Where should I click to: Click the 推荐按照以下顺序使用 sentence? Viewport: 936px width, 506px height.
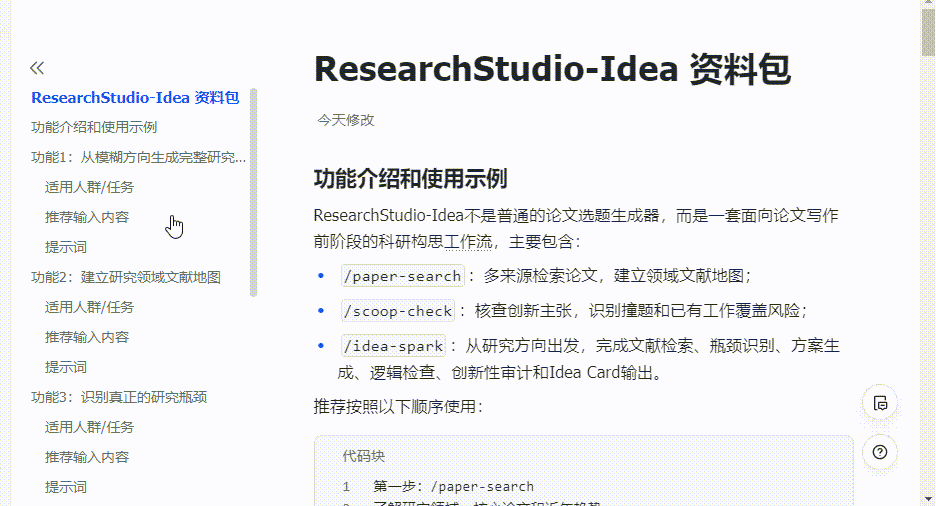tap(398, 406)
